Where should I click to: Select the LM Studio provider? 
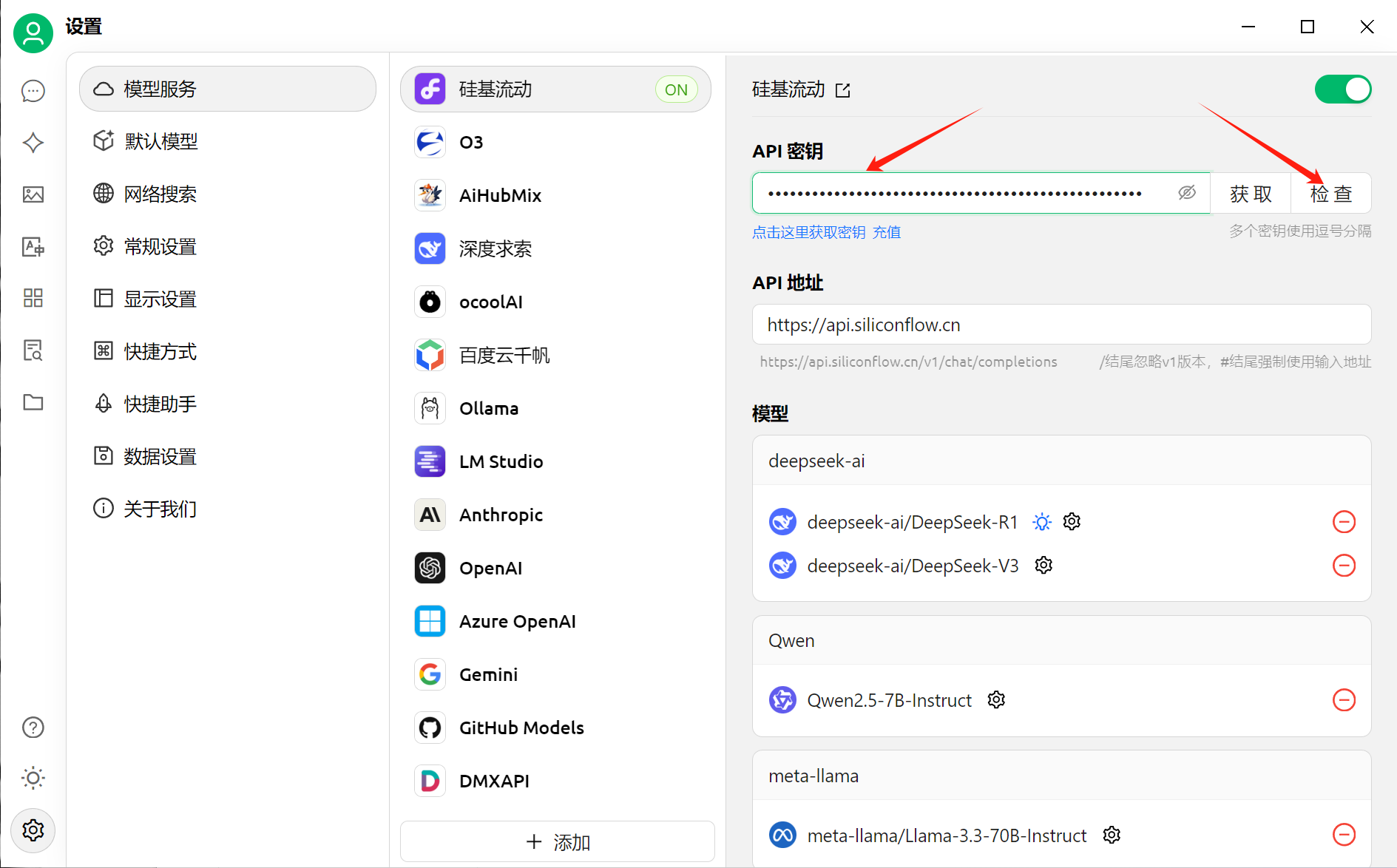pos(556,461)
